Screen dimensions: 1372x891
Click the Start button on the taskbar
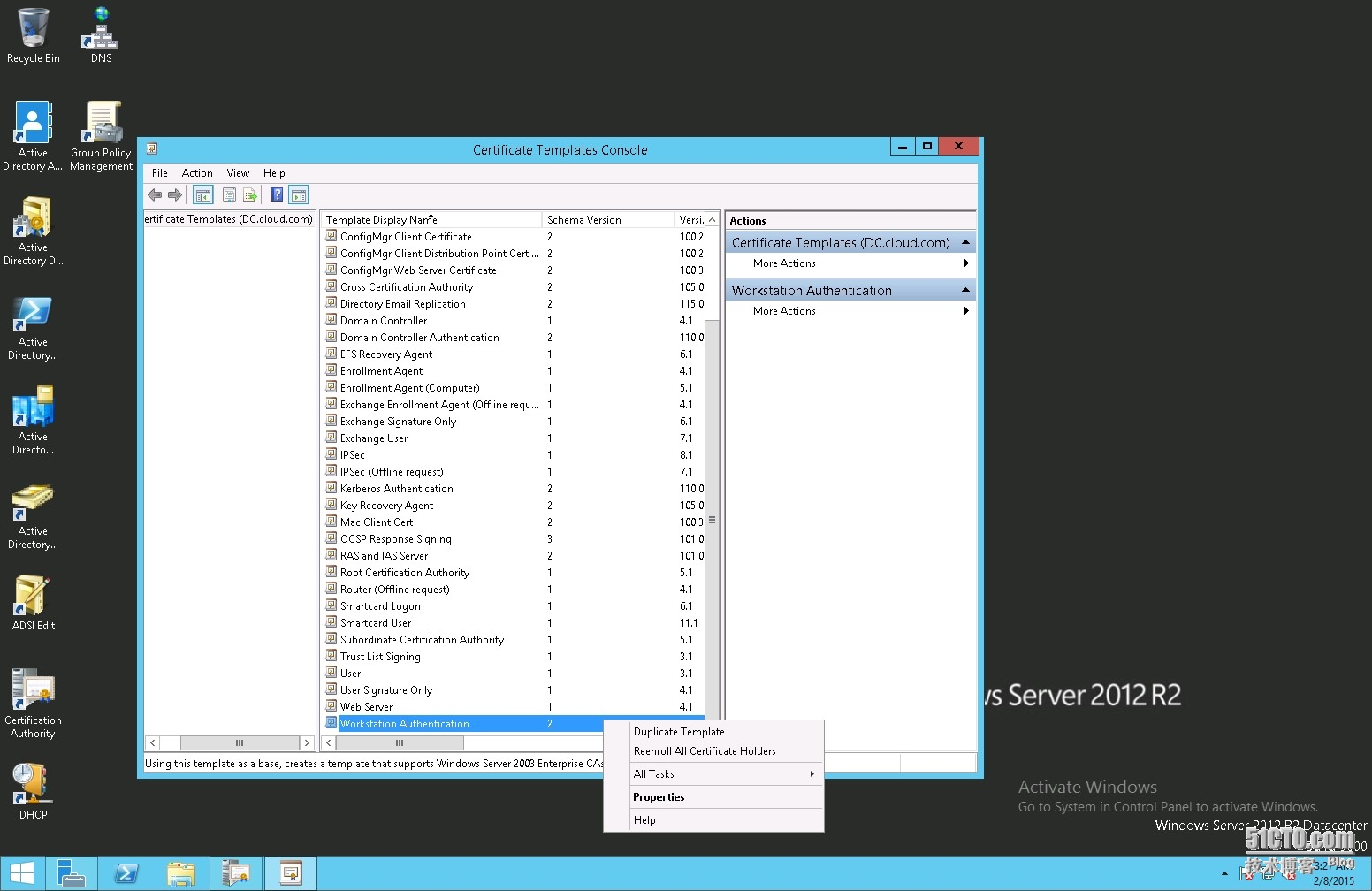(x=22, y=873)
